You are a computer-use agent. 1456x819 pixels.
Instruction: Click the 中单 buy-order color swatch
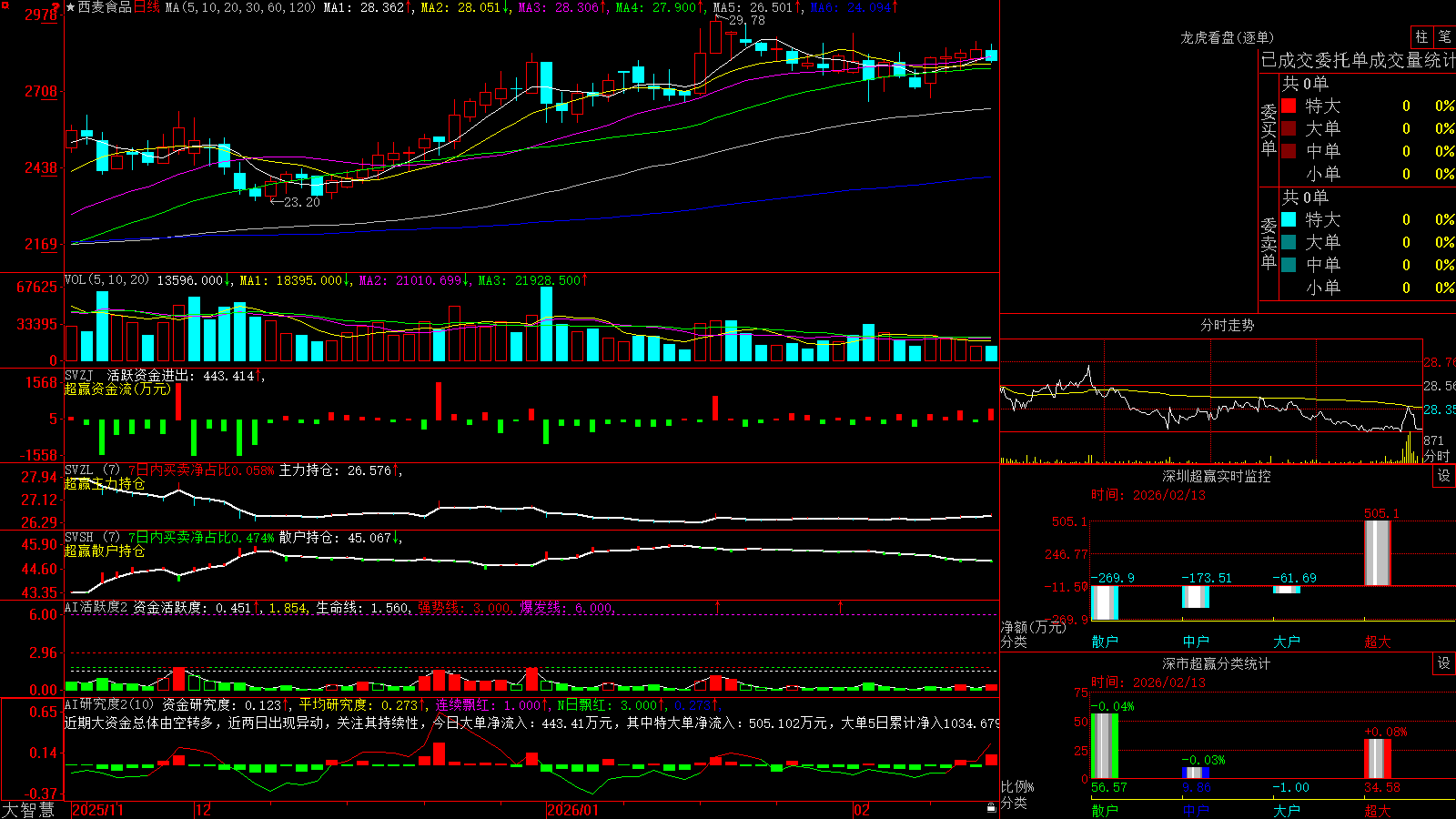click(x=1289, y=151)
